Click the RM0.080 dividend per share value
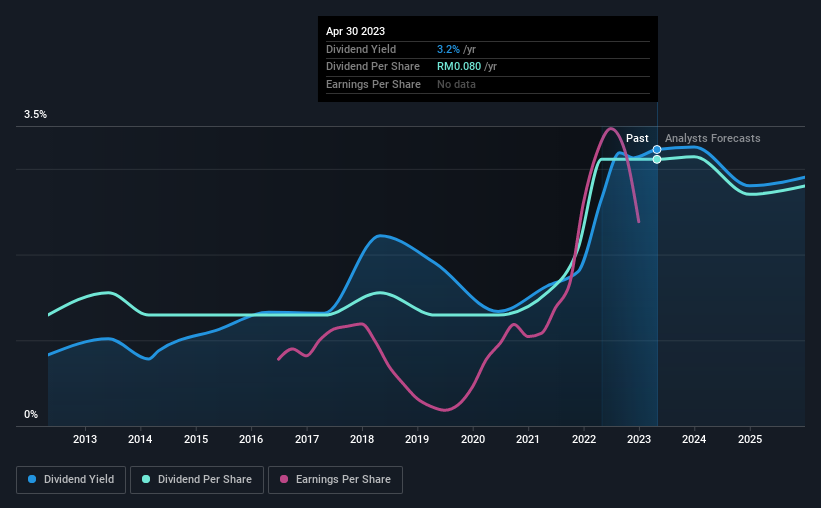The width and height of the screenshot is (821, 508). pyautogui.click(x=459, y=67)
